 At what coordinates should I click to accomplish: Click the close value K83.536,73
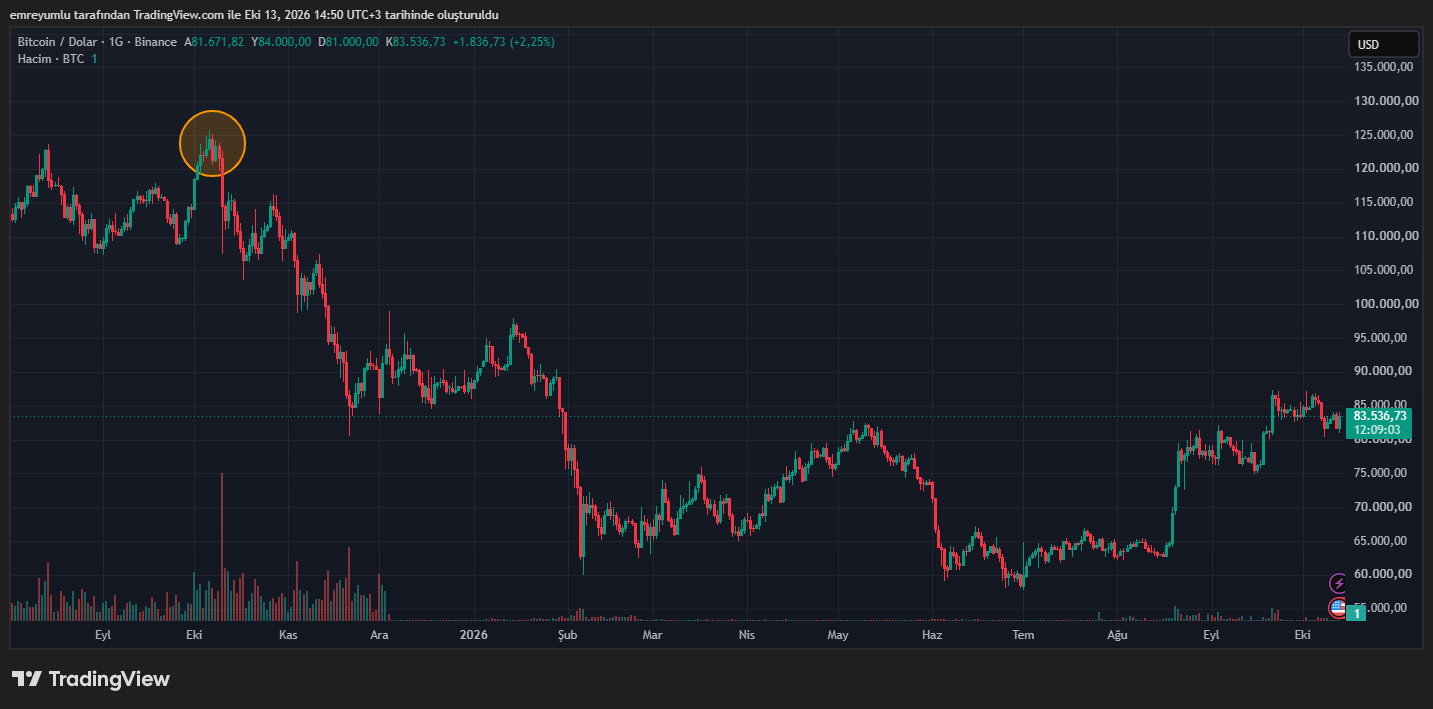click(415, 42)
